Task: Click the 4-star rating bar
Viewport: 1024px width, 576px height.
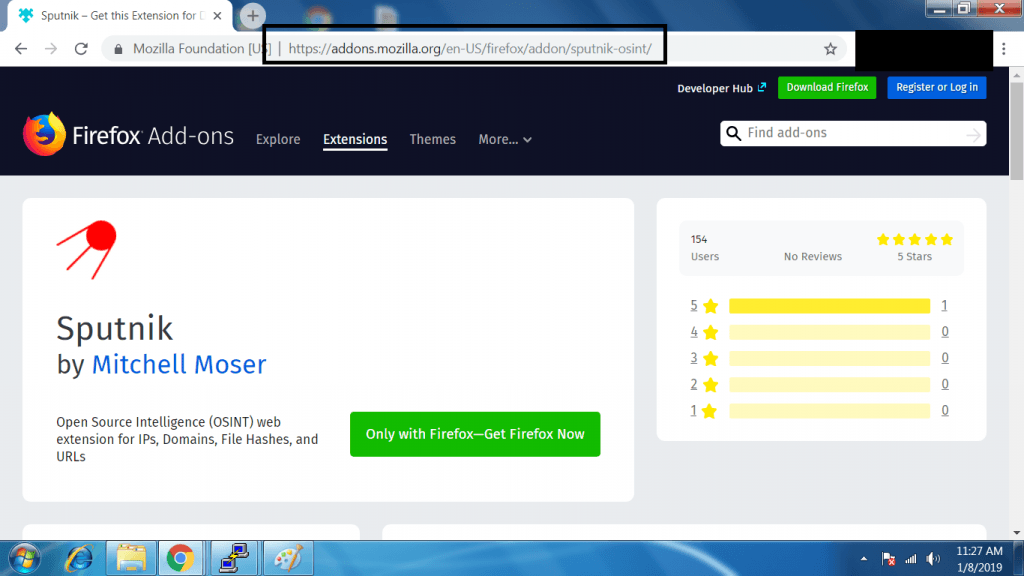Action: (829, 332)
